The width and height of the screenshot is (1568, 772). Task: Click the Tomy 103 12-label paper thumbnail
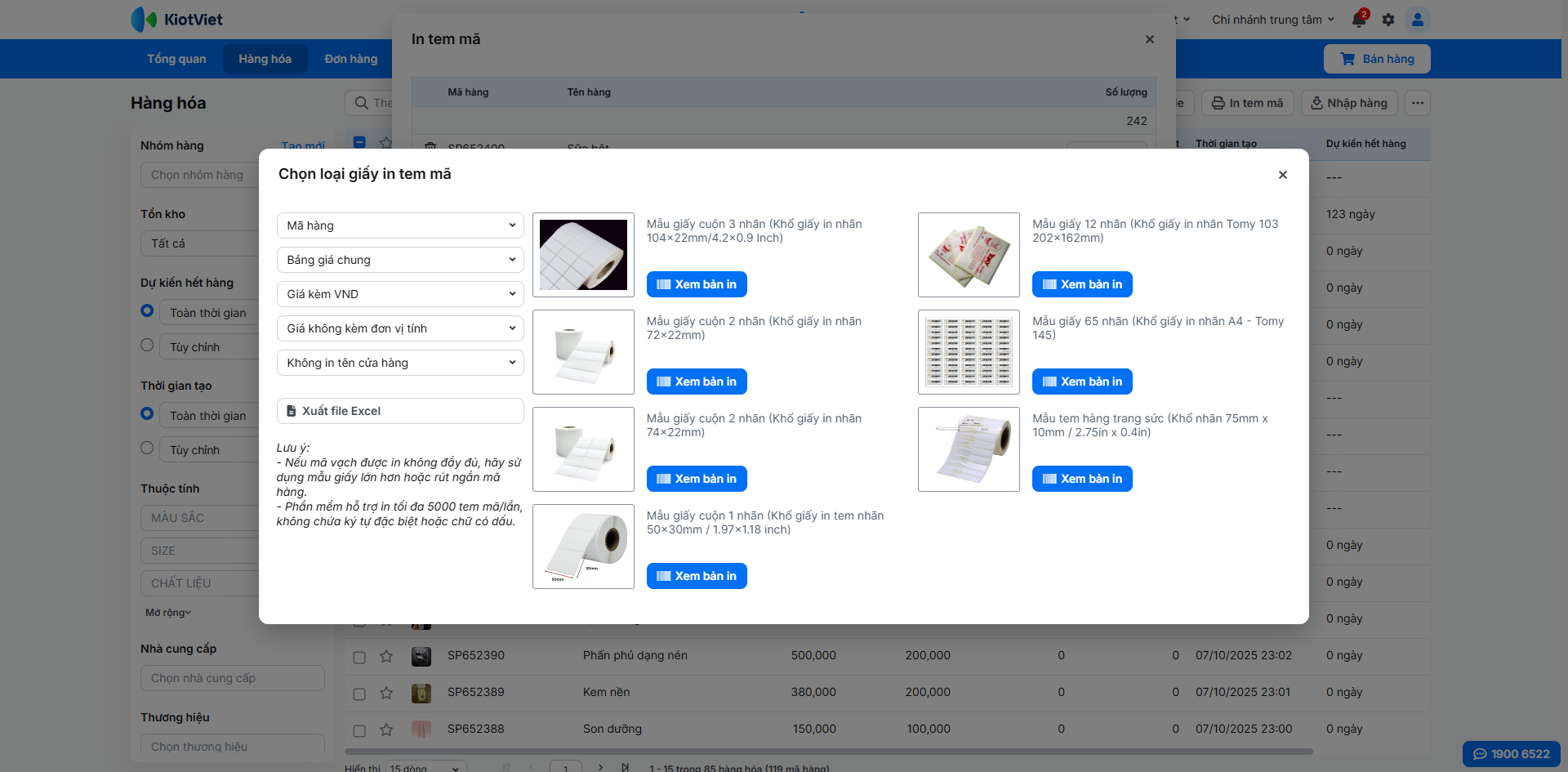[969, 255]
